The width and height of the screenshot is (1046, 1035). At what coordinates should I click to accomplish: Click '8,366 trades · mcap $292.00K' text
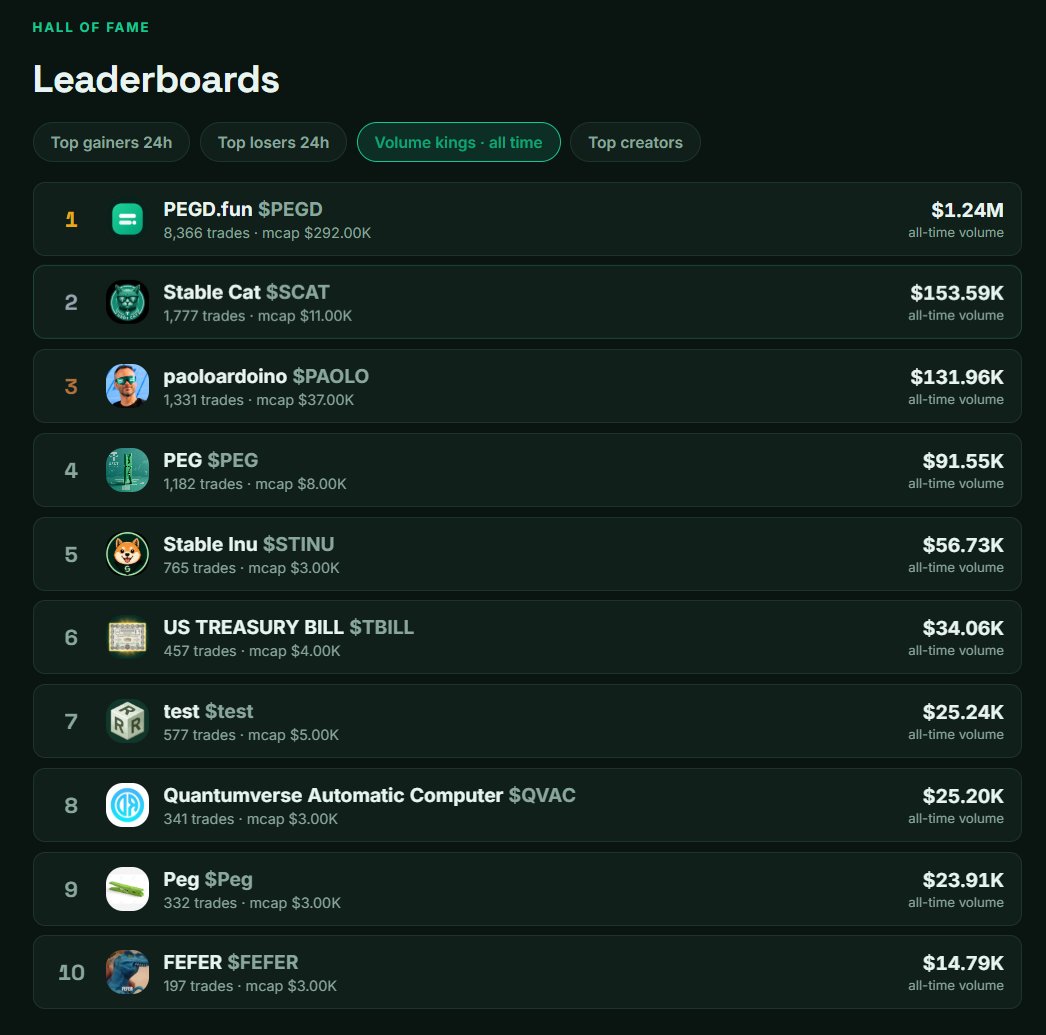[267, 233]
